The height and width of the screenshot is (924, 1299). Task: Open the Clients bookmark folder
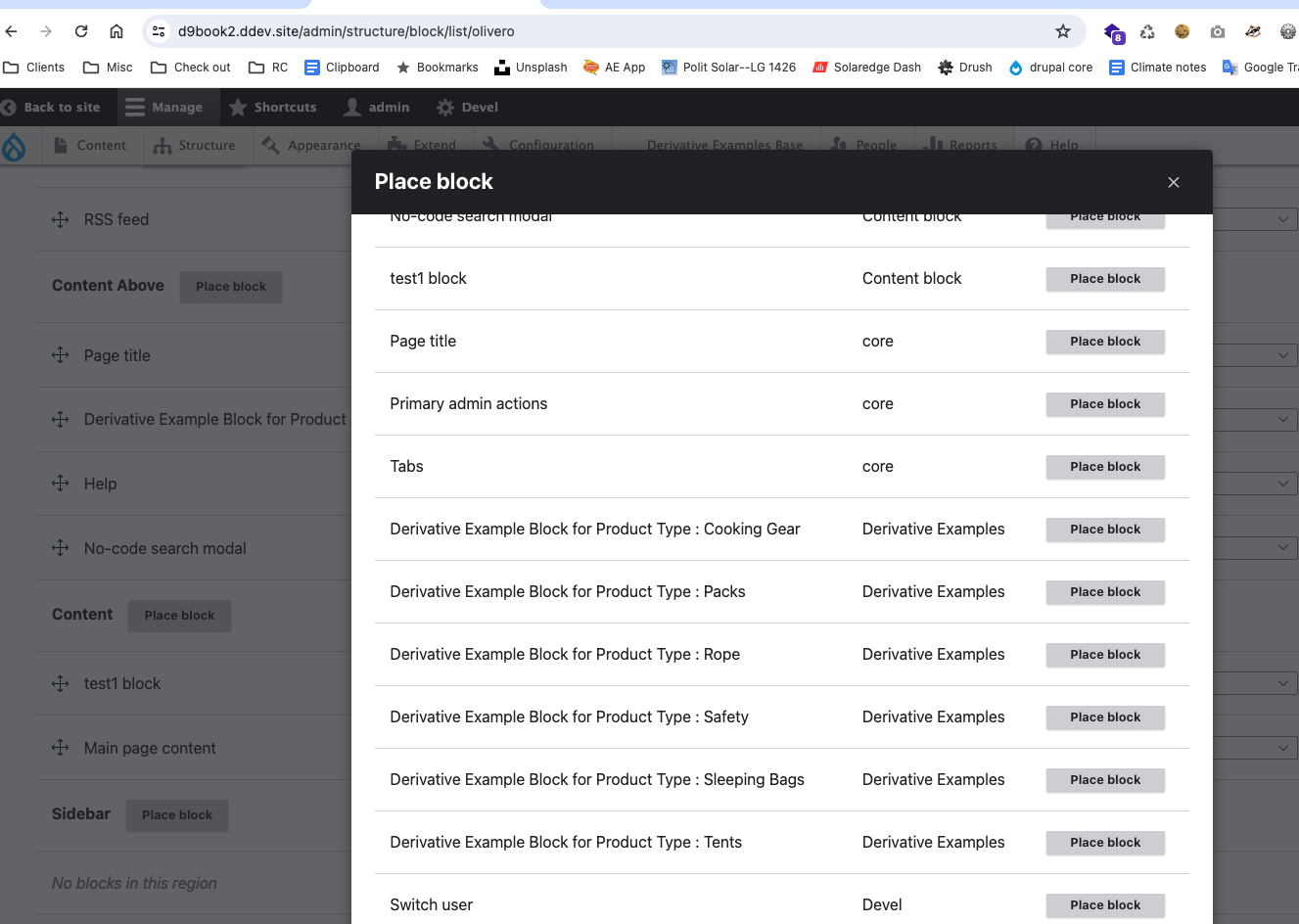pos(34,68)
